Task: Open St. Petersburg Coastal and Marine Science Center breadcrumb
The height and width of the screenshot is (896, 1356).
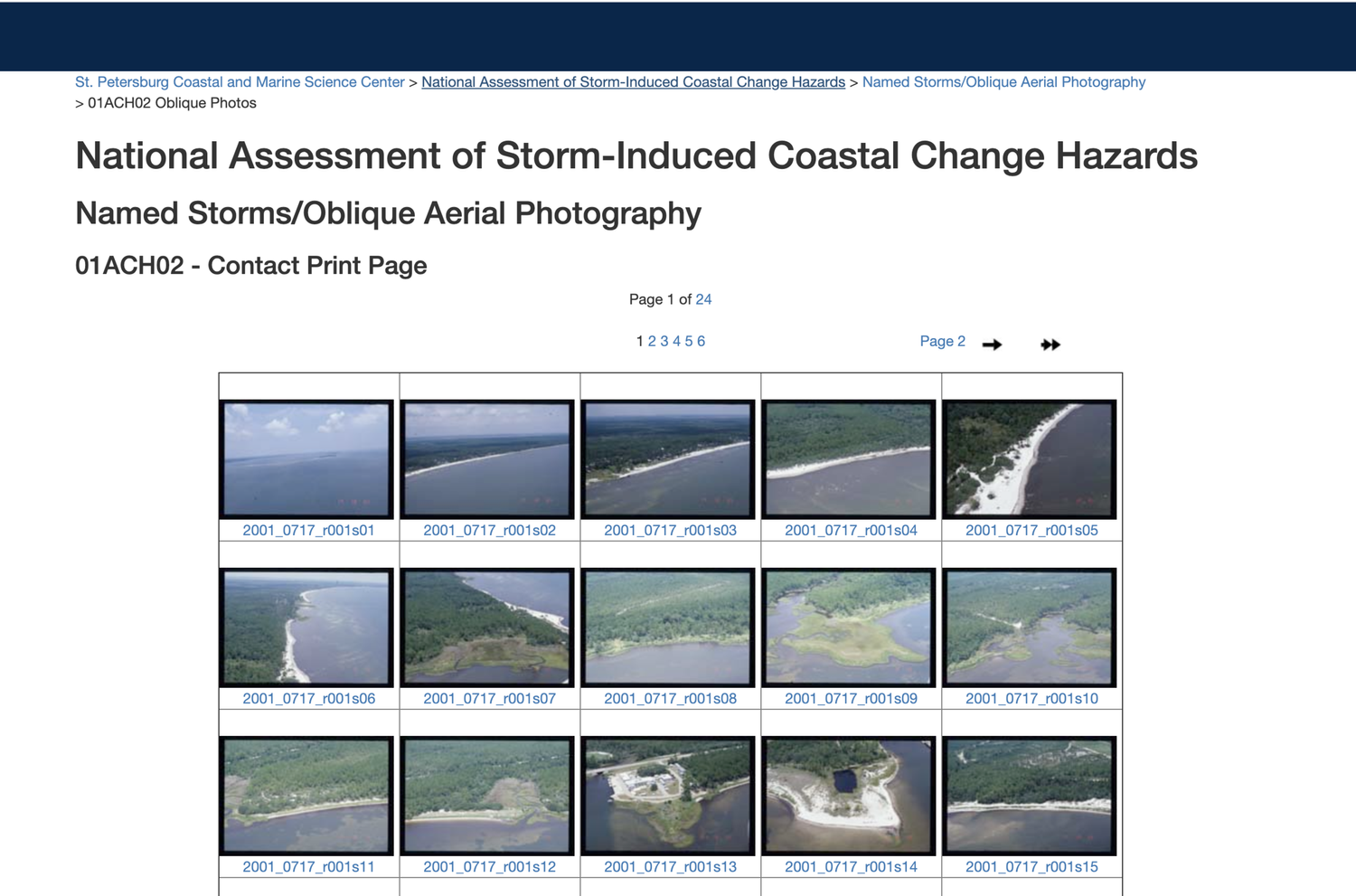Action: (x=240, y=82)
